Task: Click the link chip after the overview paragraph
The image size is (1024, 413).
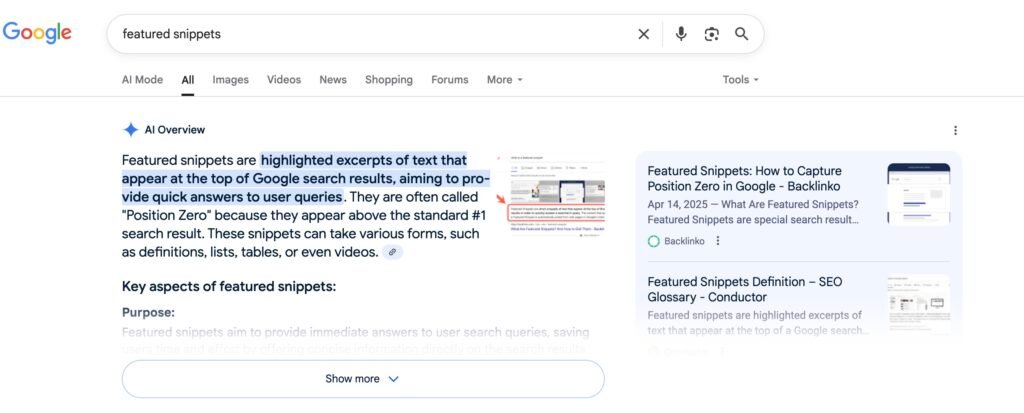Action: tap(392, 252)
